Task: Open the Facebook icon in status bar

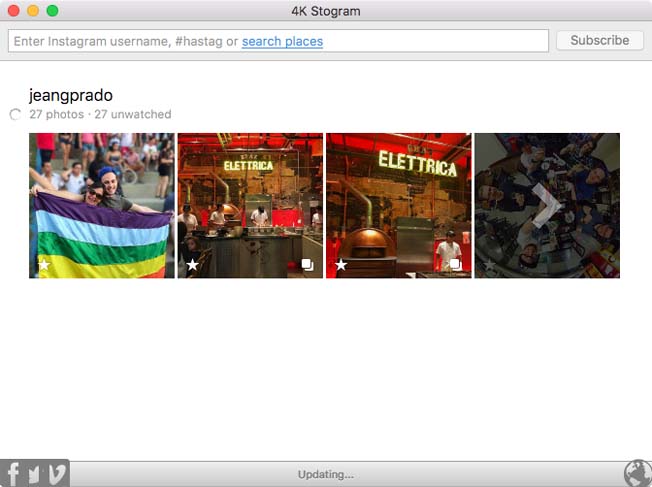Action: point(13,473)
